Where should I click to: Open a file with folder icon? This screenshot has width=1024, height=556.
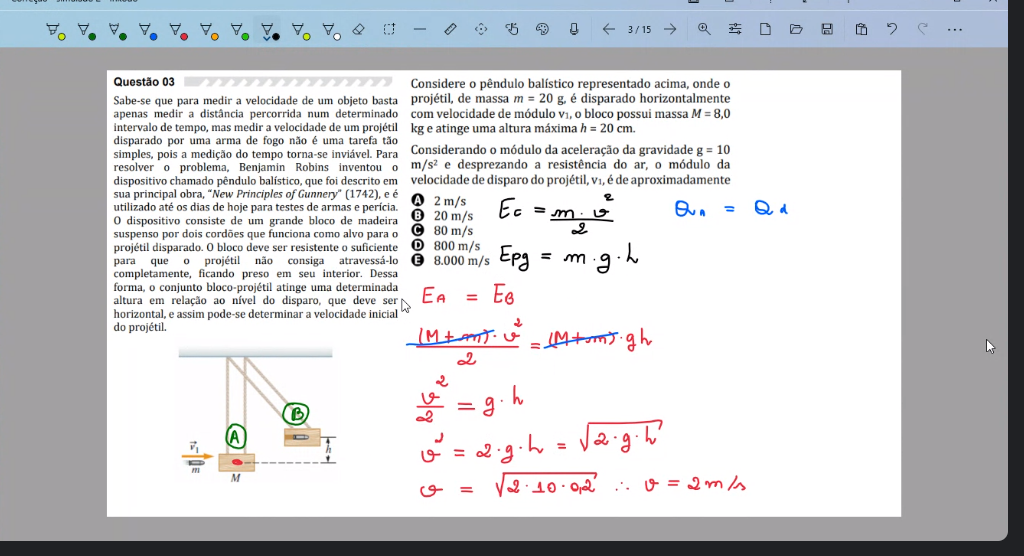(x=796, y=29)
